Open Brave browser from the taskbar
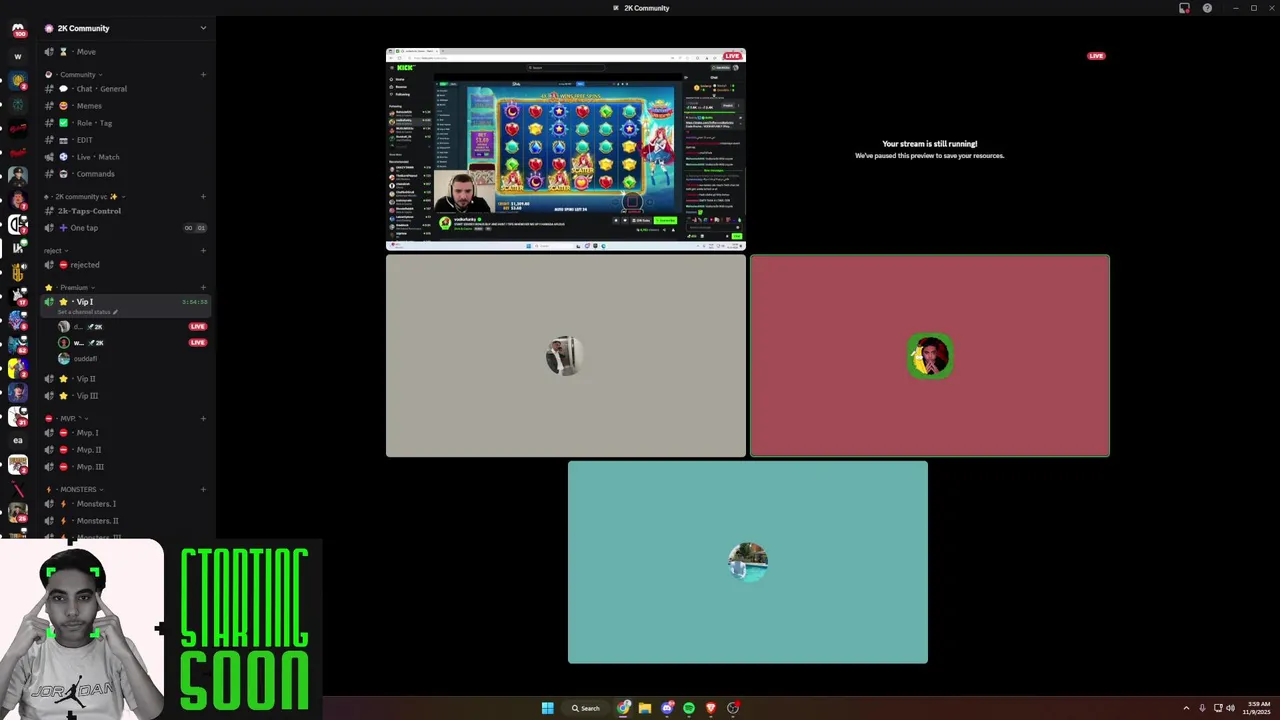This screenshot has height=720, width=1280. tap(711, 708)
